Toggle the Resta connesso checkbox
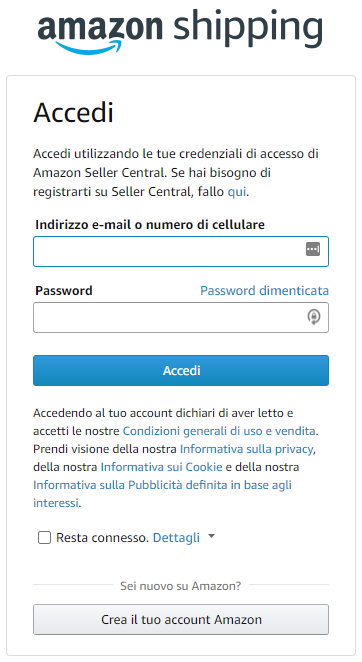 [x=44, y=537]
